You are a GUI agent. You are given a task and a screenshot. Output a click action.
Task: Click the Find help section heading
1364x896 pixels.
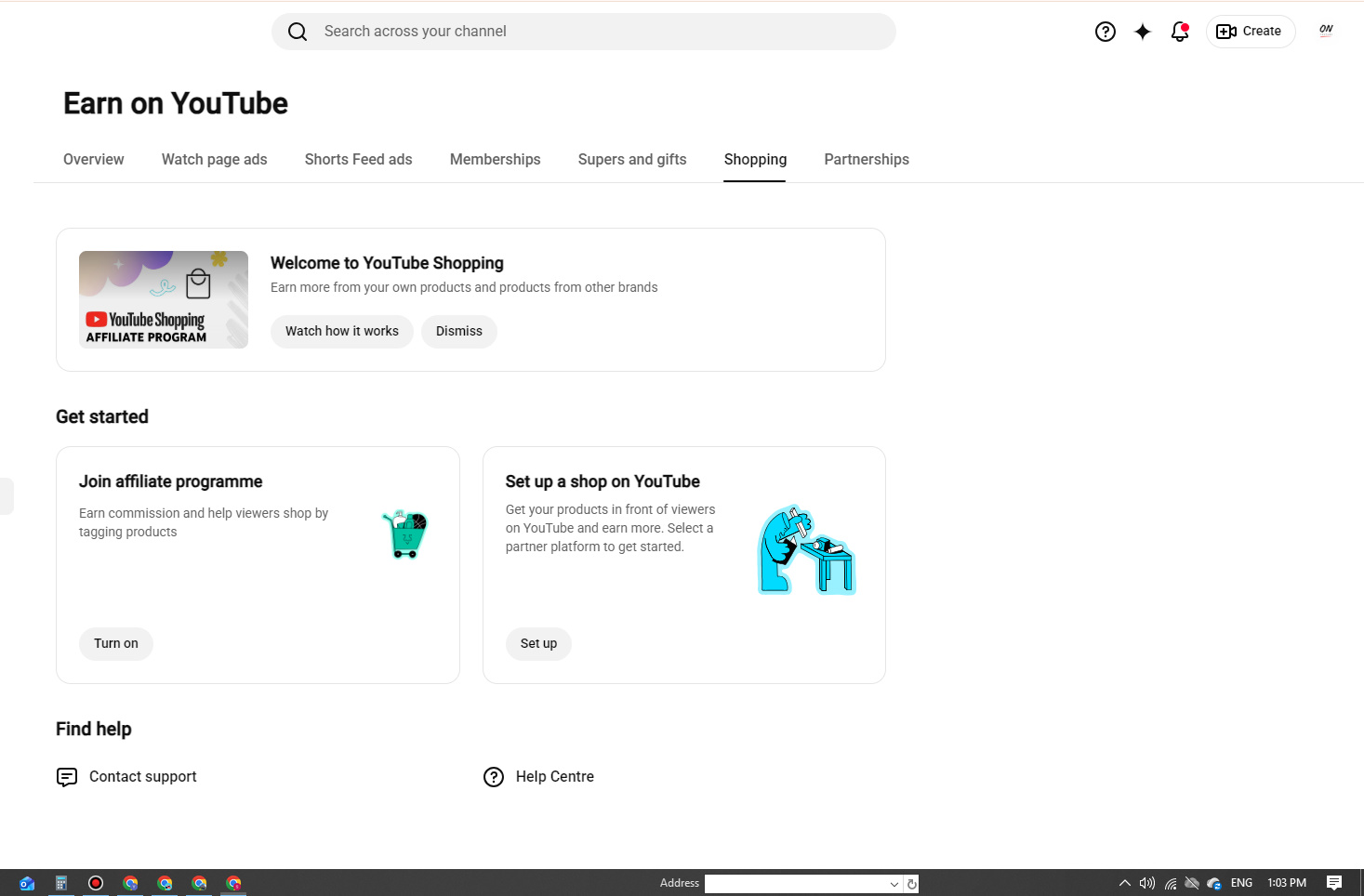(94, 730)
